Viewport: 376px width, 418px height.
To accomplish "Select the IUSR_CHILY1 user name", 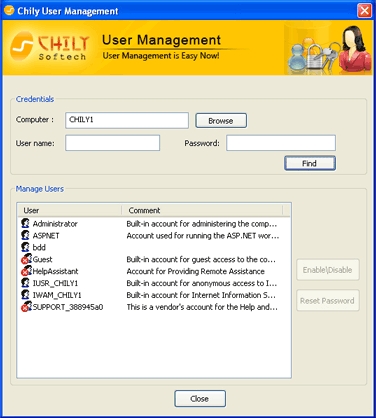I will coord(55,283).
